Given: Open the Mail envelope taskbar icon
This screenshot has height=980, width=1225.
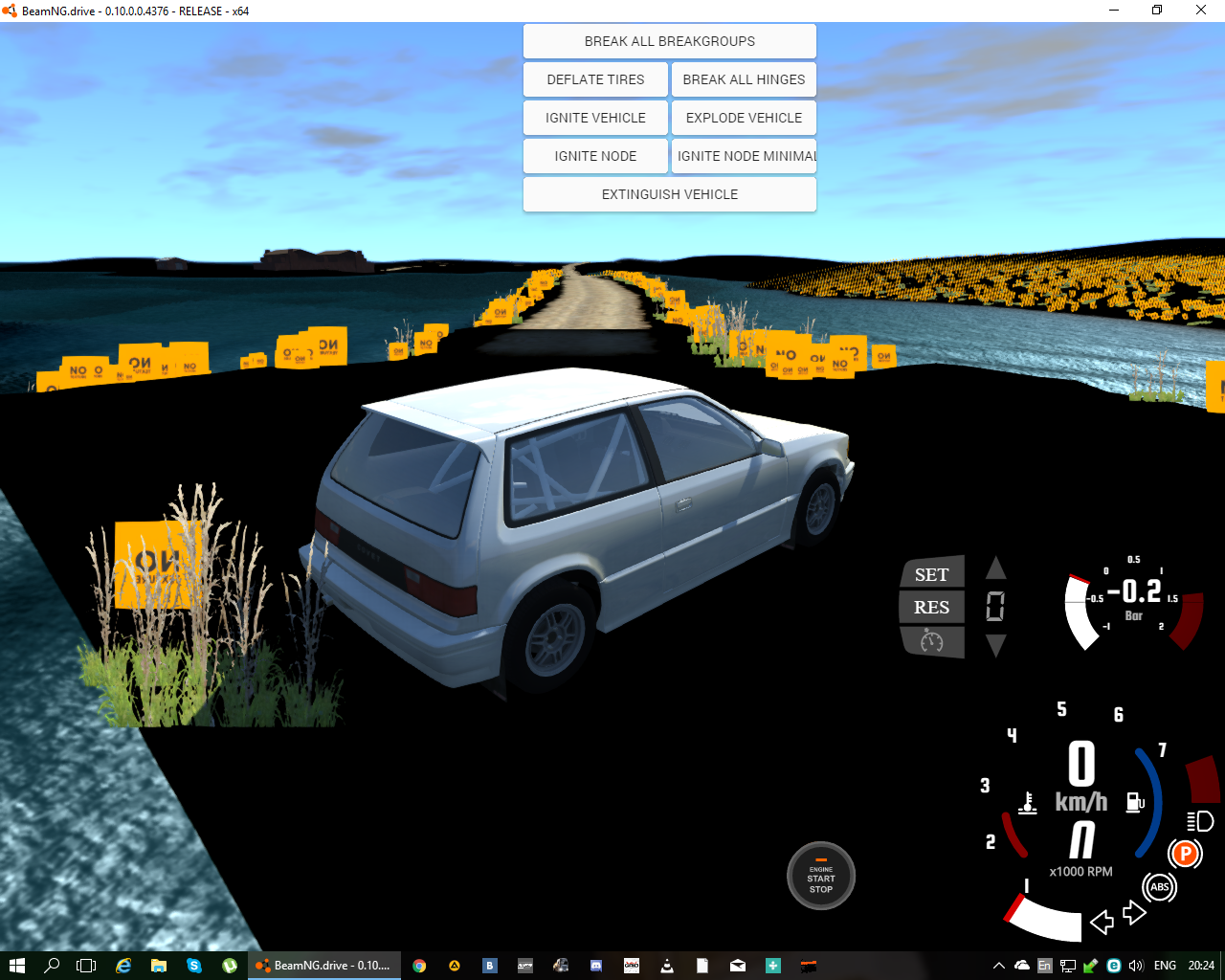Looking at the screenshot, I should 738,966.
